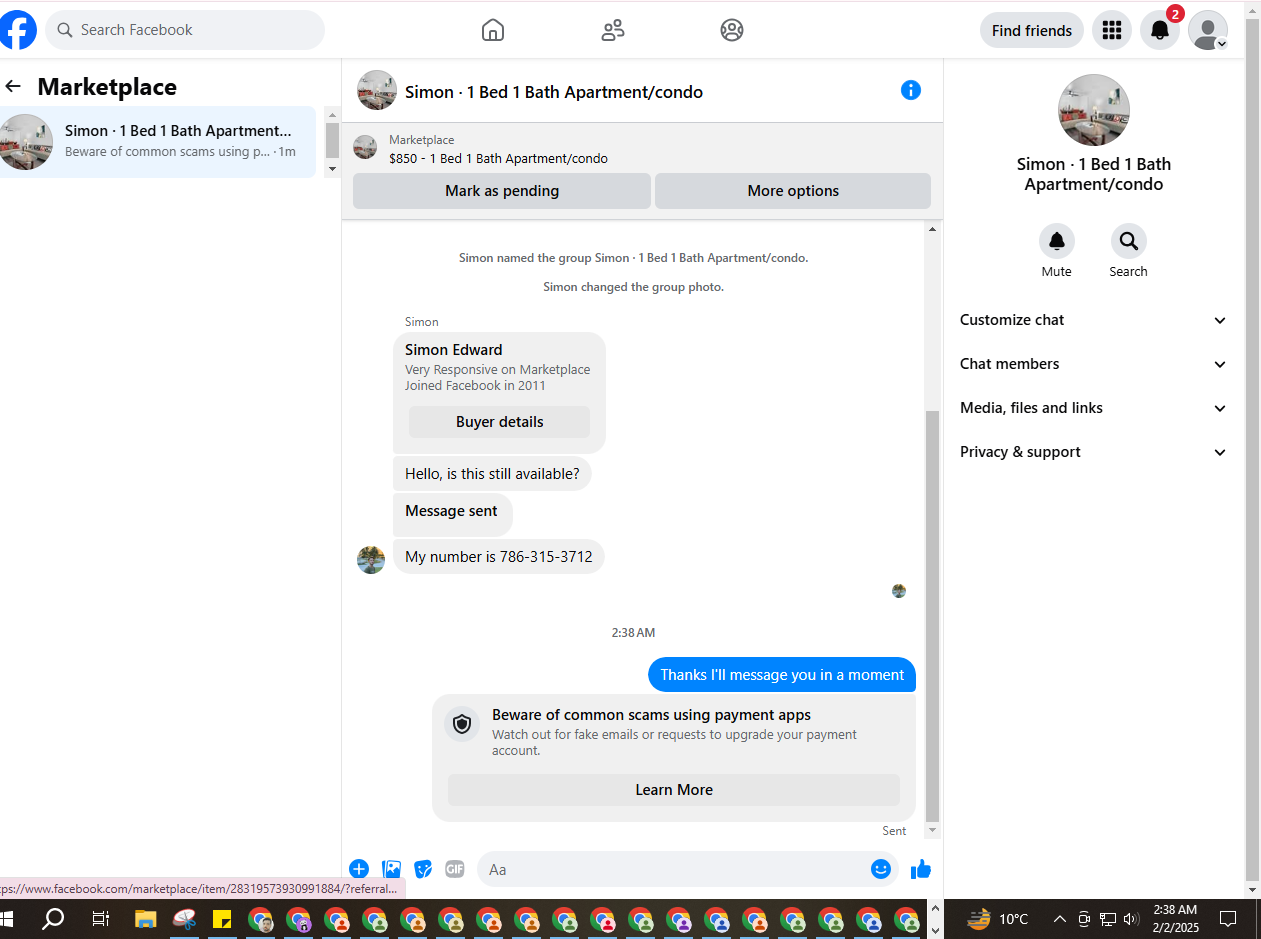This screenshot has width=1261, height=939.
Task: Send a thumbs up like
Action: coord(921,869)
